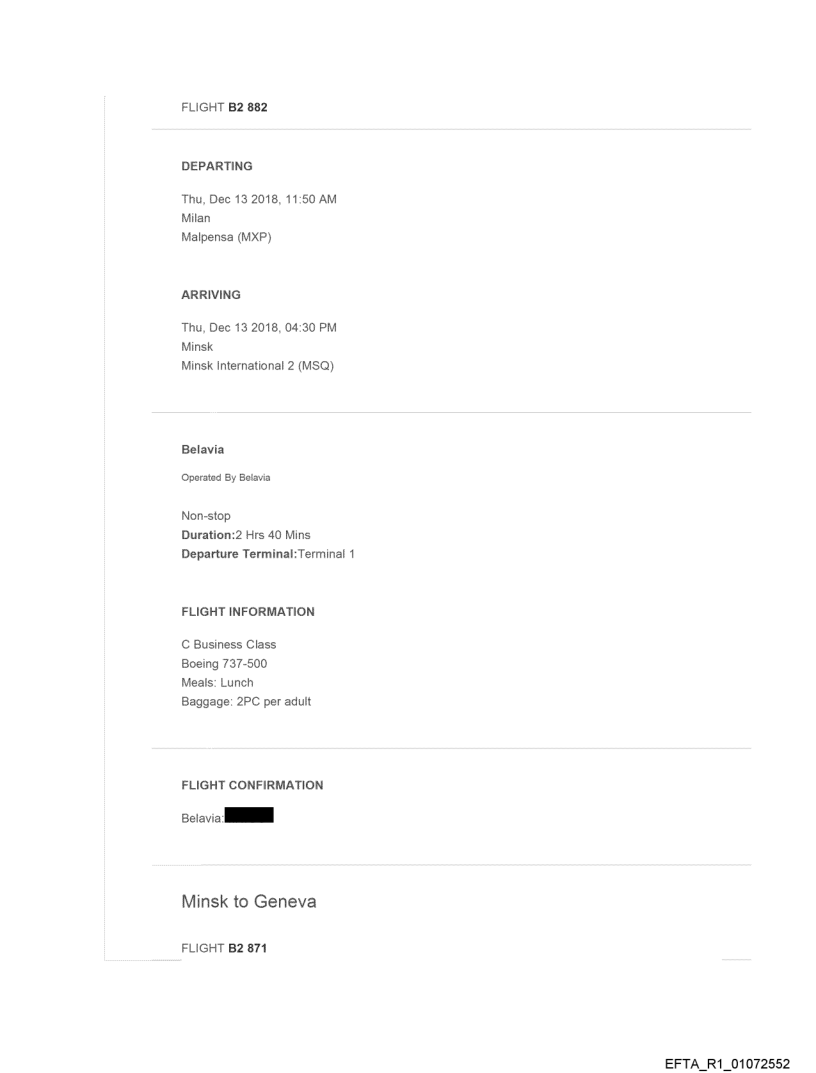This screenshot has width=816, height=1073.
Task: Click the FLIGHT B2 882 header
Action: (224, 108)
